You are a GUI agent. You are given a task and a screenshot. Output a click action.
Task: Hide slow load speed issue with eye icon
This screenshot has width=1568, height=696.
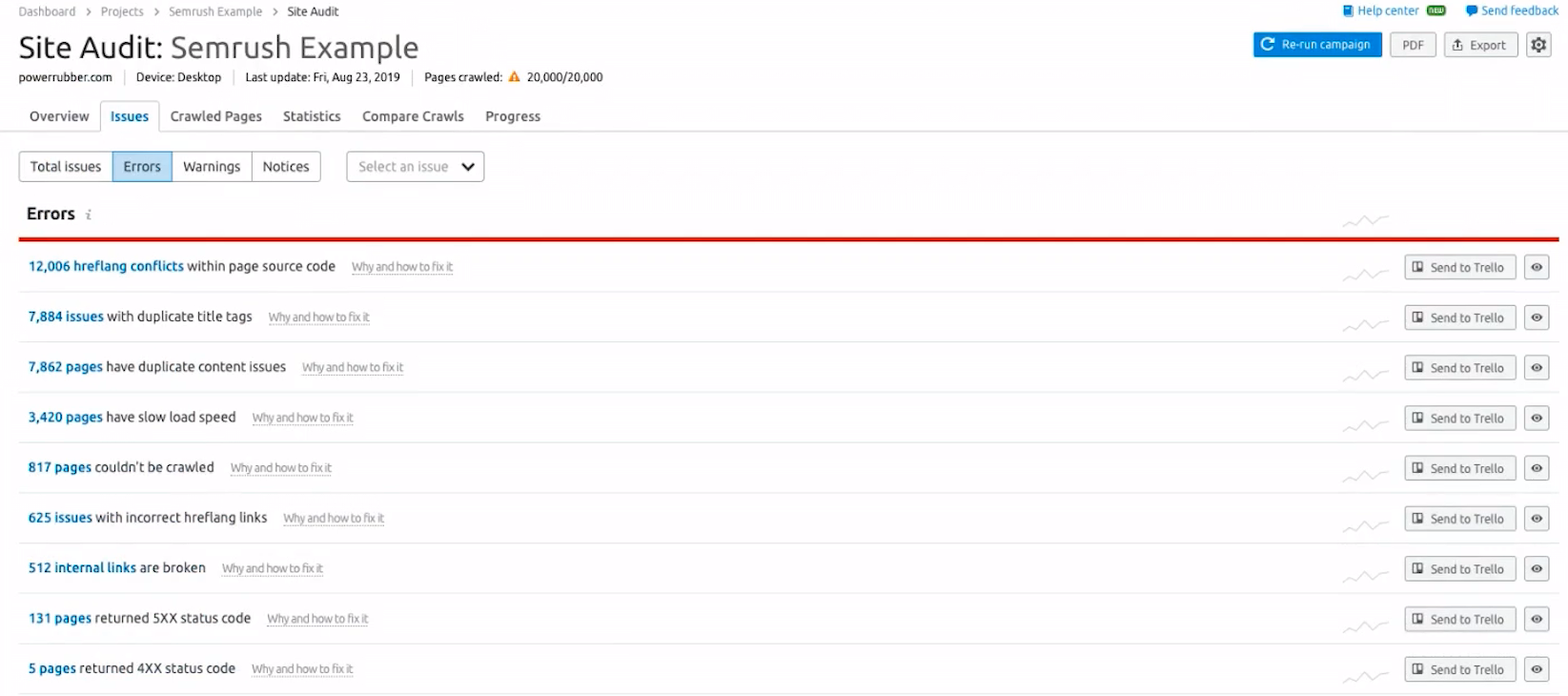click(x=1537, y=419)
